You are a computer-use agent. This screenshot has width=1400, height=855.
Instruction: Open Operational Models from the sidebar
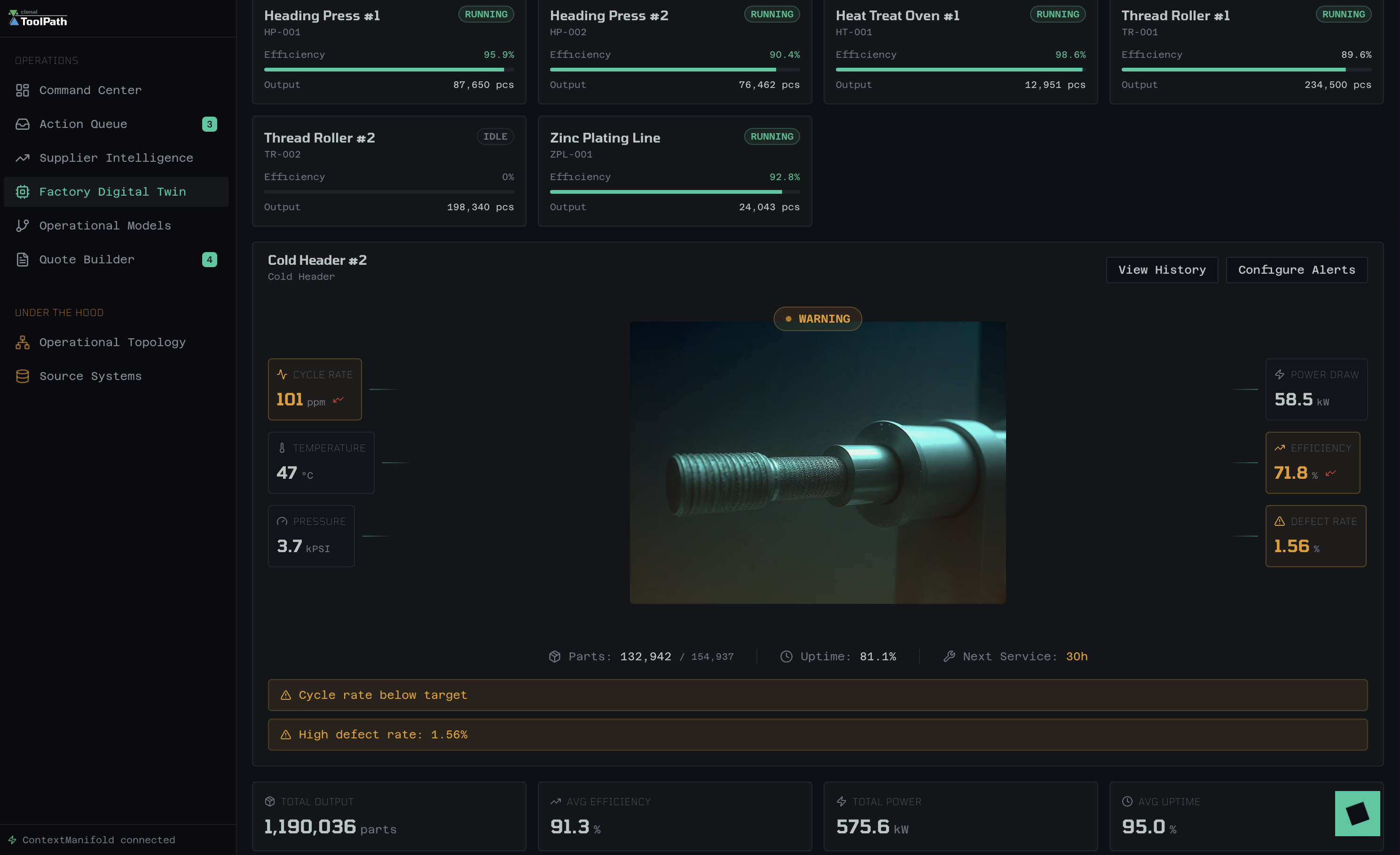[x=105, y=226]
